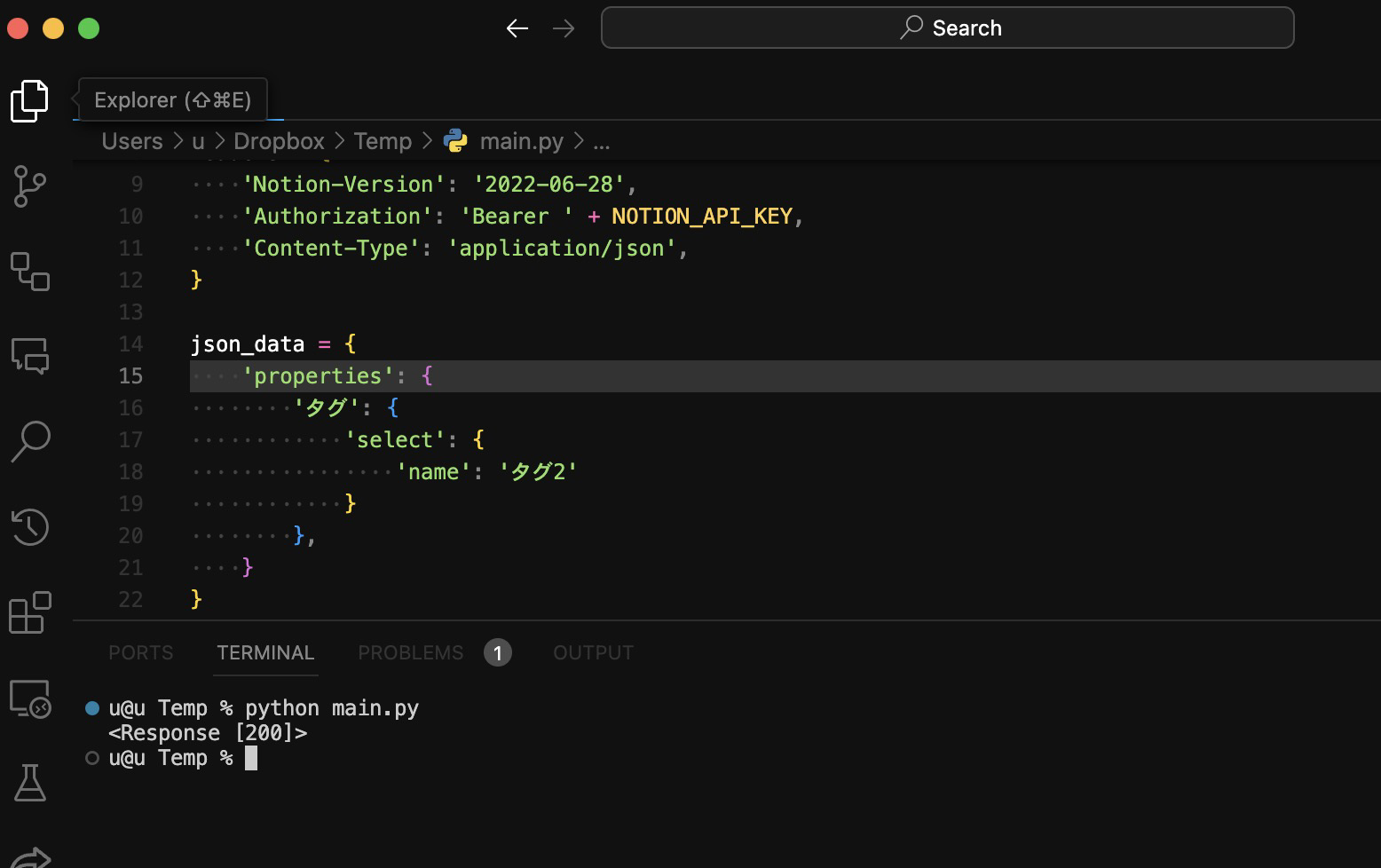Click the Users breadcrumb
Viewport: 1381px width, 868px height.
(132, 141)
